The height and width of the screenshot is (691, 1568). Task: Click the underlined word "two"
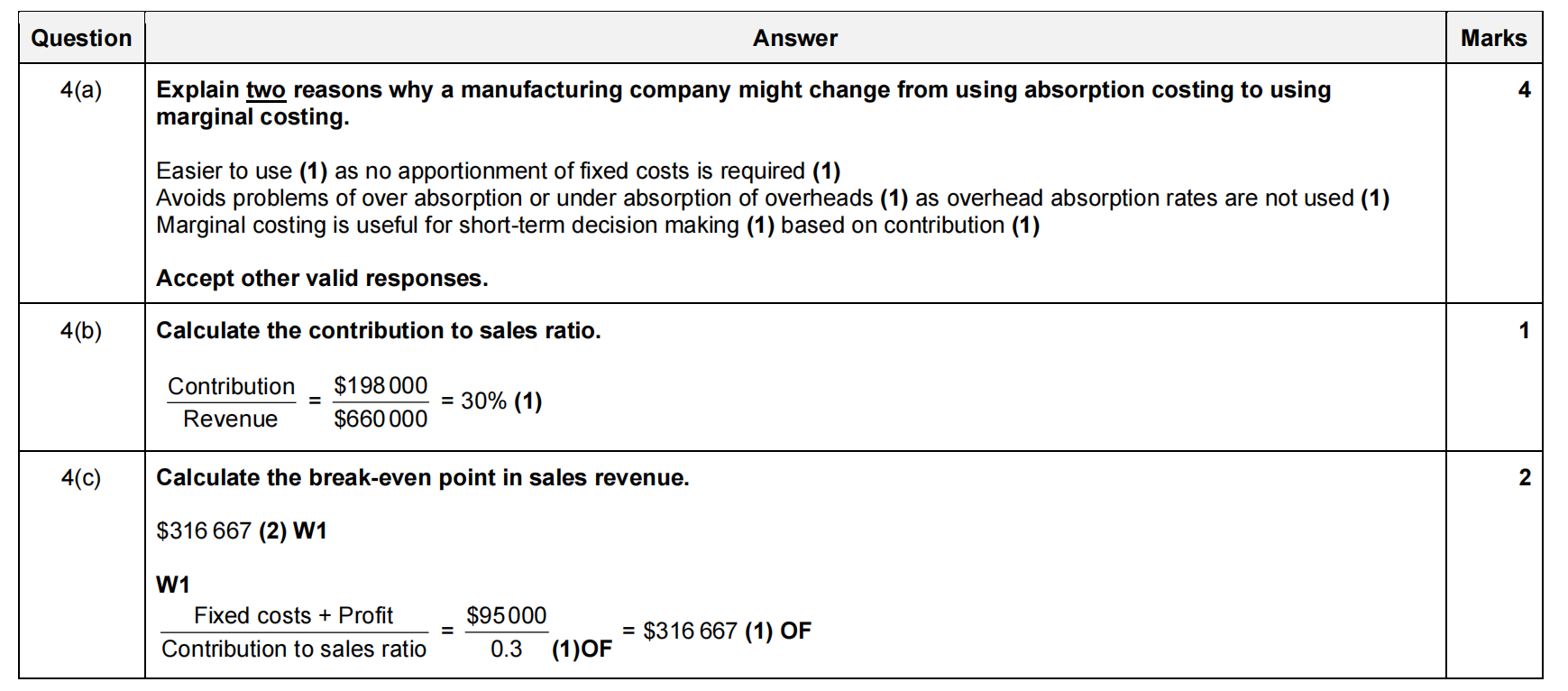click(265, 90)
